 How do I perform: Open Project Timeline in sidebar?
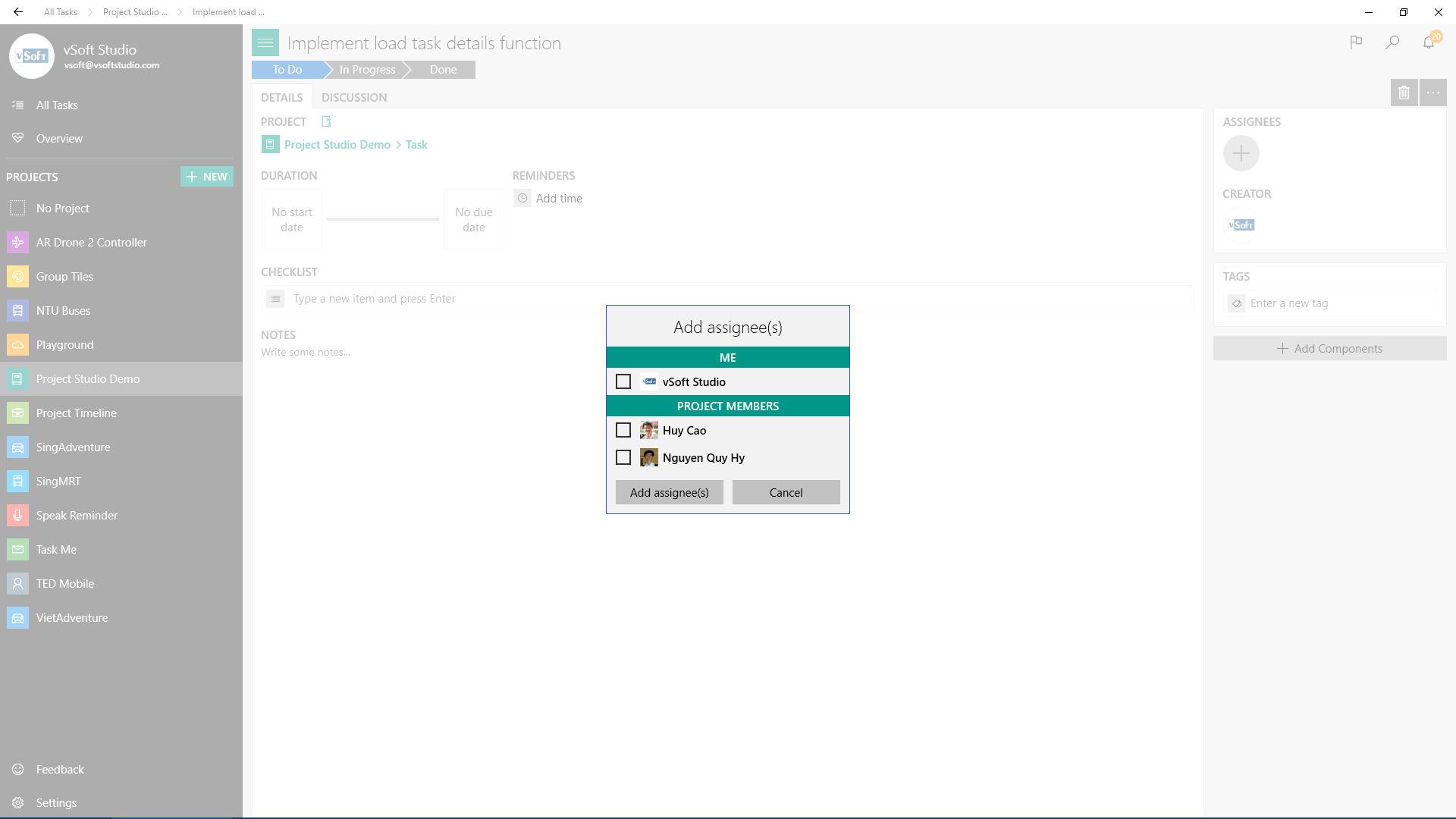(76, 413)
